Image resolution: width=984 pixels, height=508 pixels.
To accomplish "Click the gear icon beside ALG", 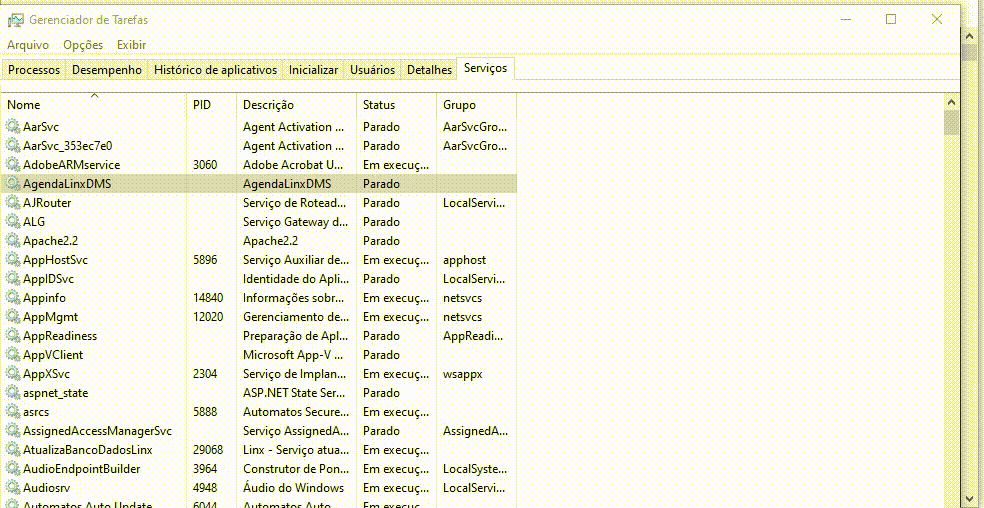I will [x=13, y=222].
